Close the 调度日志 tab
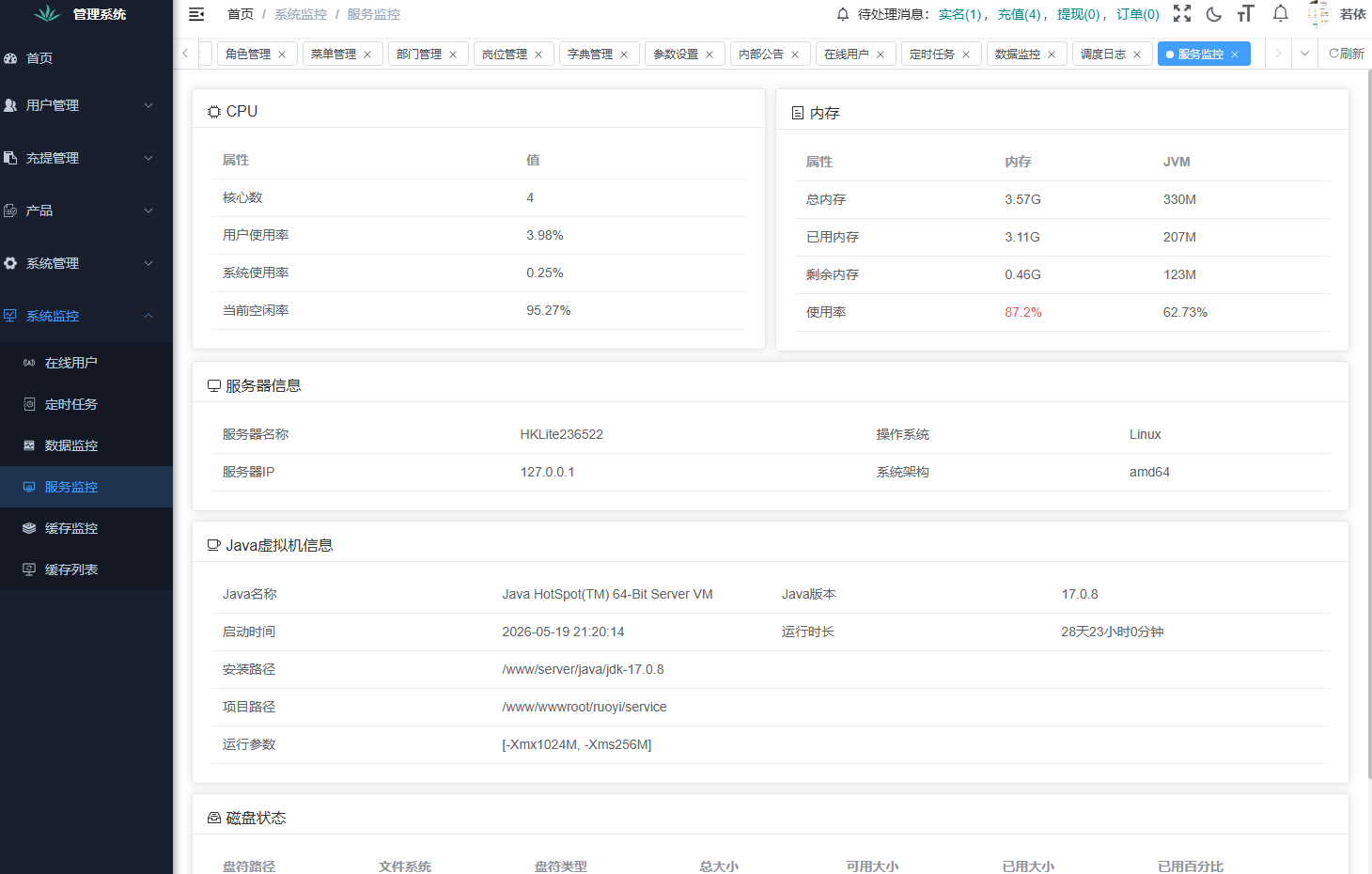The height and width of the screenshot is (874, 1372). [x=1137, y=55]
